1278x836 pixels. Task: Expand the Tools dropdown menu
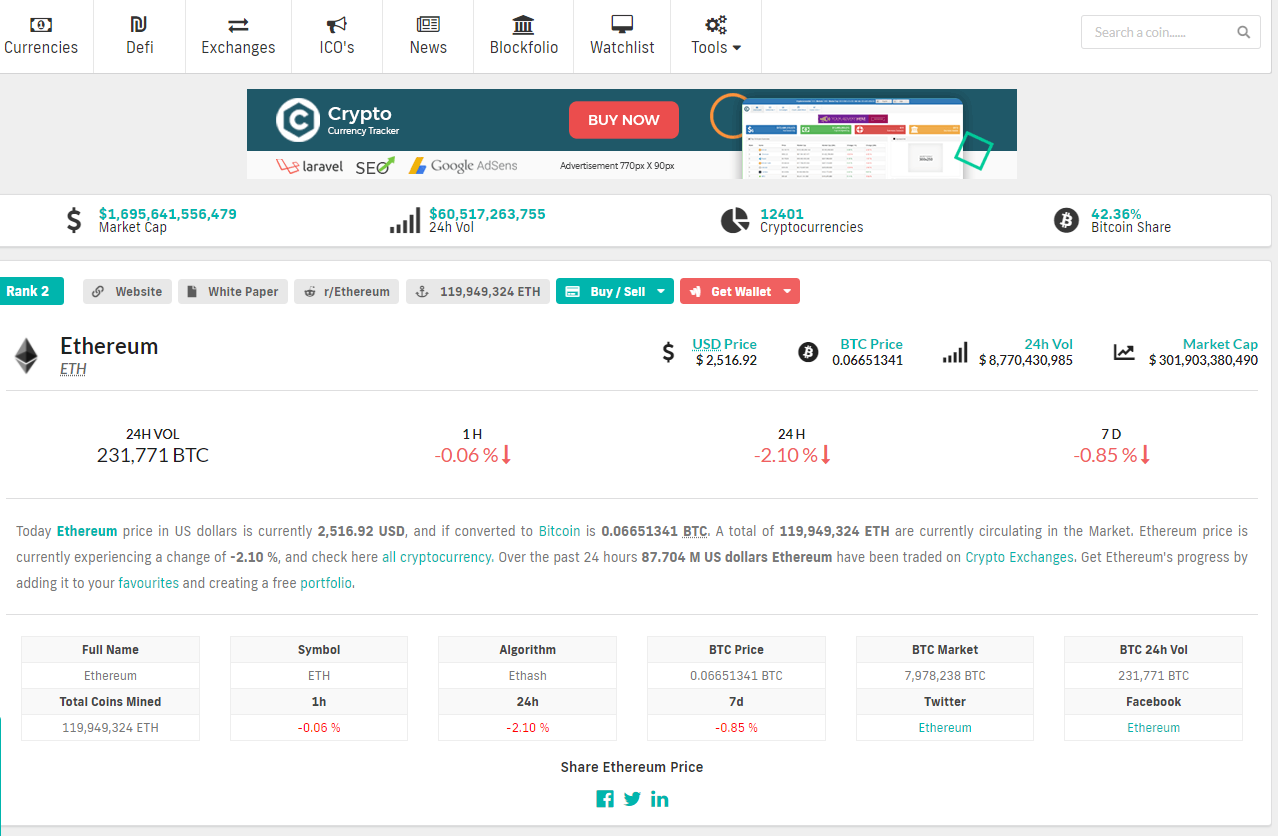pyautogui.click(x=716, y=36)
